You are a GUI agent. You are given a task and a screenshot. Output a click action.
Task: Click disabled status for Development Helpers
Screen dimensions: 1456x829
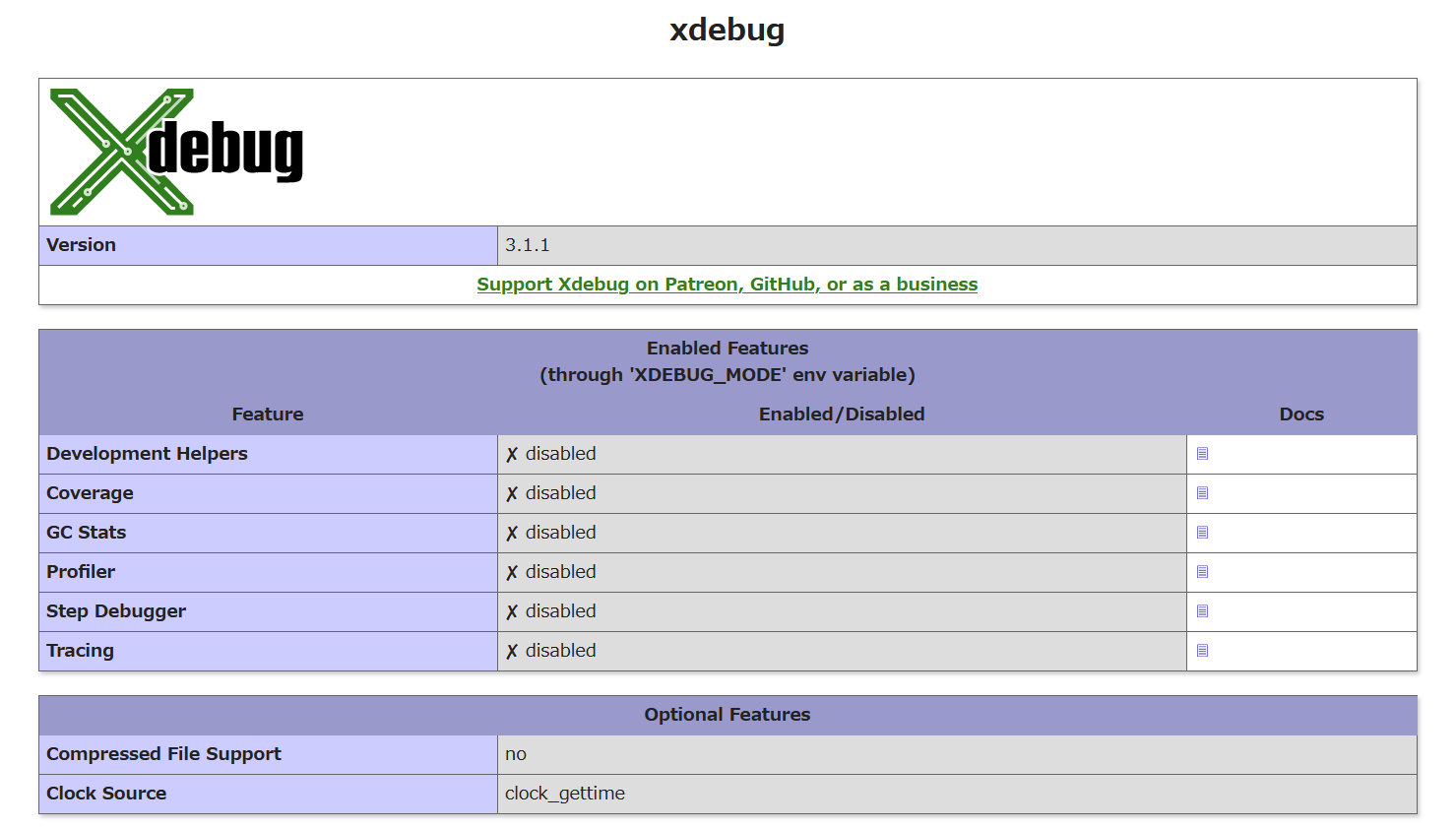[551, 454]
